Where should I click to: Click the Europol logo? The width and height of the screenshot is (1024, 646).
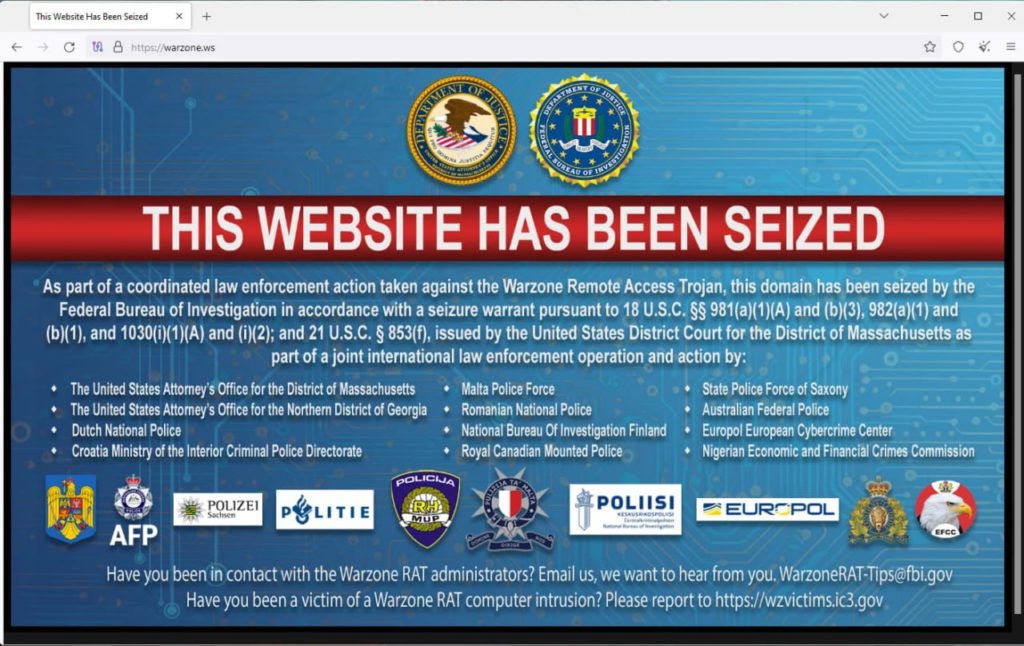point(767,509)
